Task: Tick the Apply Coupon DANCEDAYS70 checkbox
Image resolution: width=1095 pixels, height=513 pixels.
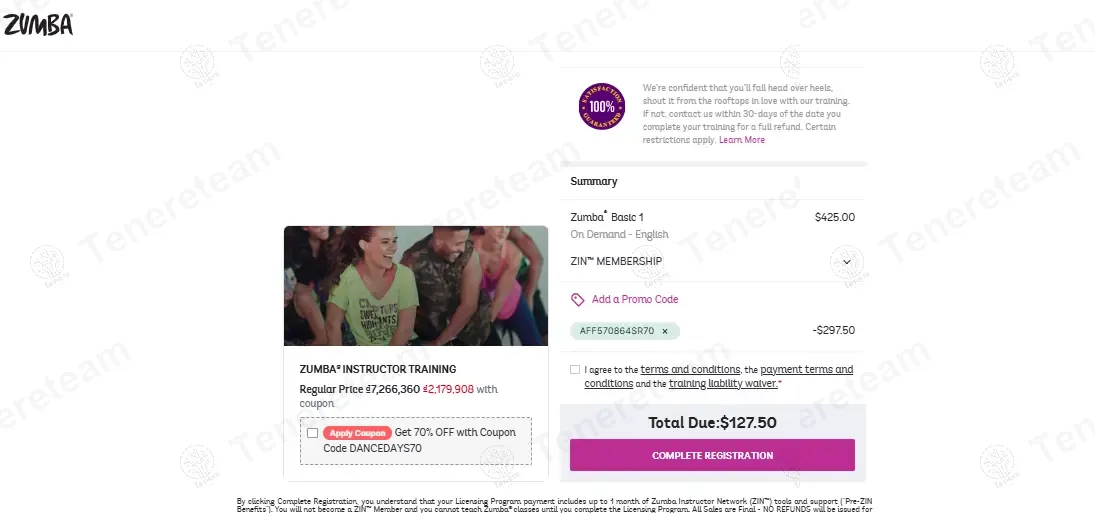Action: [312, 433]
